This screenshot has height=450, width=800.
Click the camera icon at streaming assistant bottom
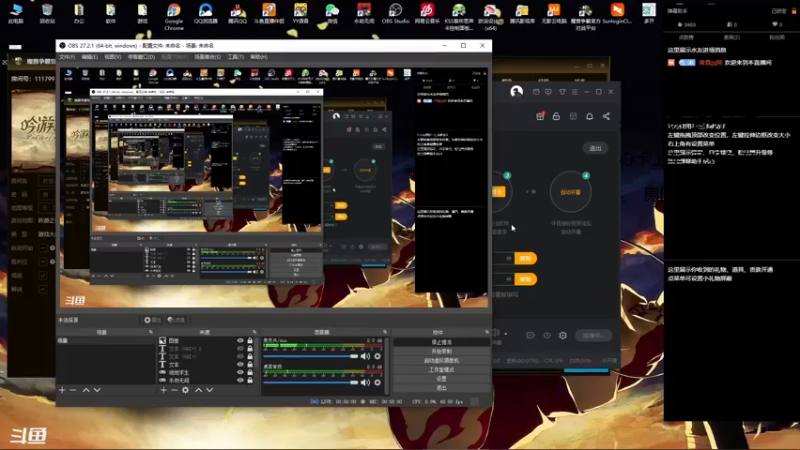531,335
